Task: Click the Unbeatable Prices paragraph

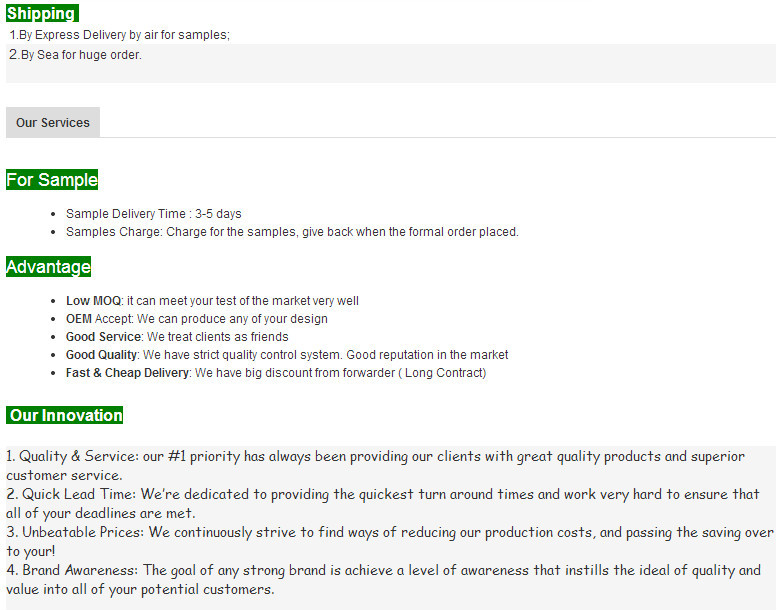Action: (x=389, y=541)
